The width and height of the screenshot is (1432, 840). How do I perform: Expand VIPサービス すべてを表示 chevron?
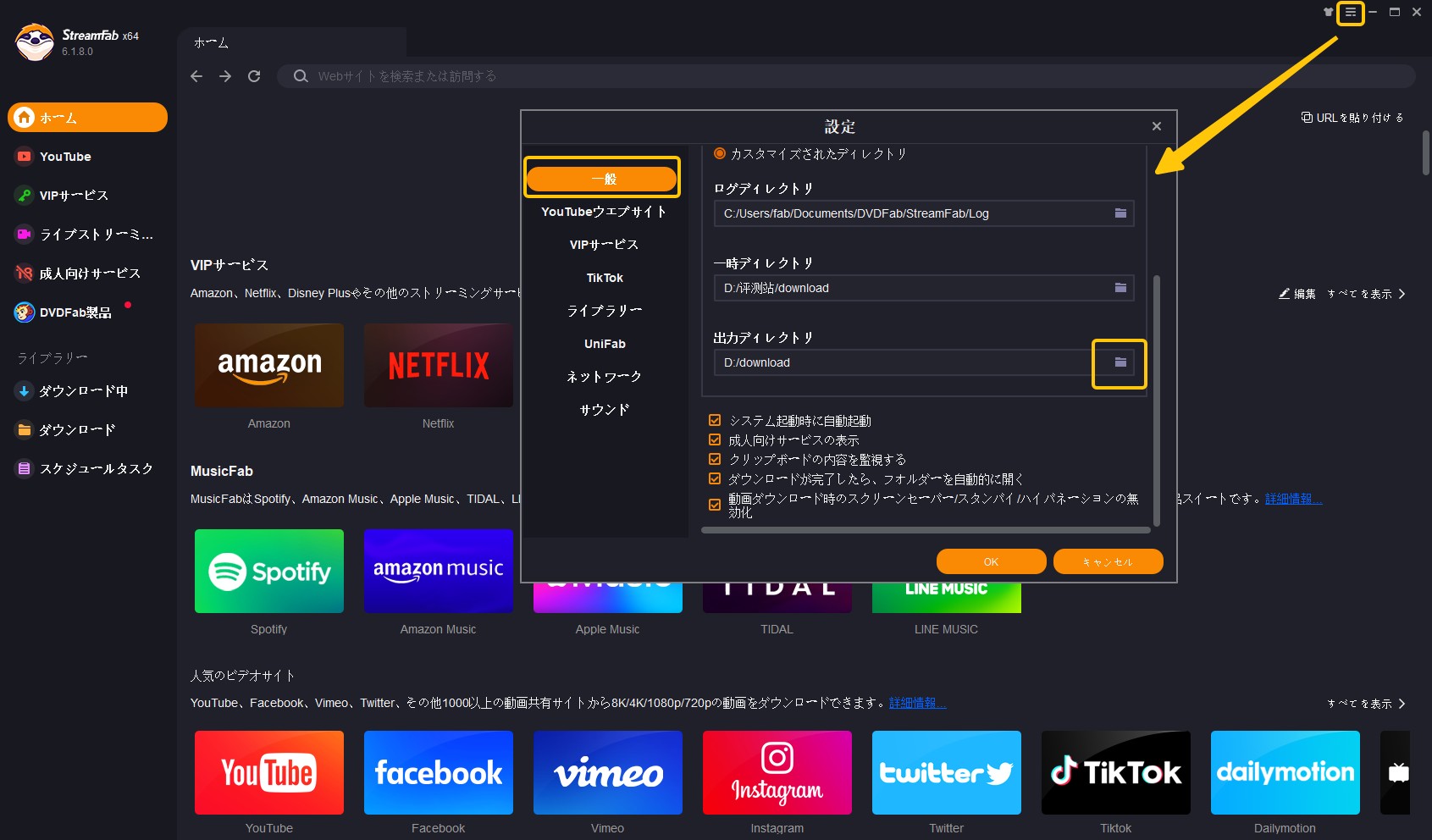point(1402,294)
